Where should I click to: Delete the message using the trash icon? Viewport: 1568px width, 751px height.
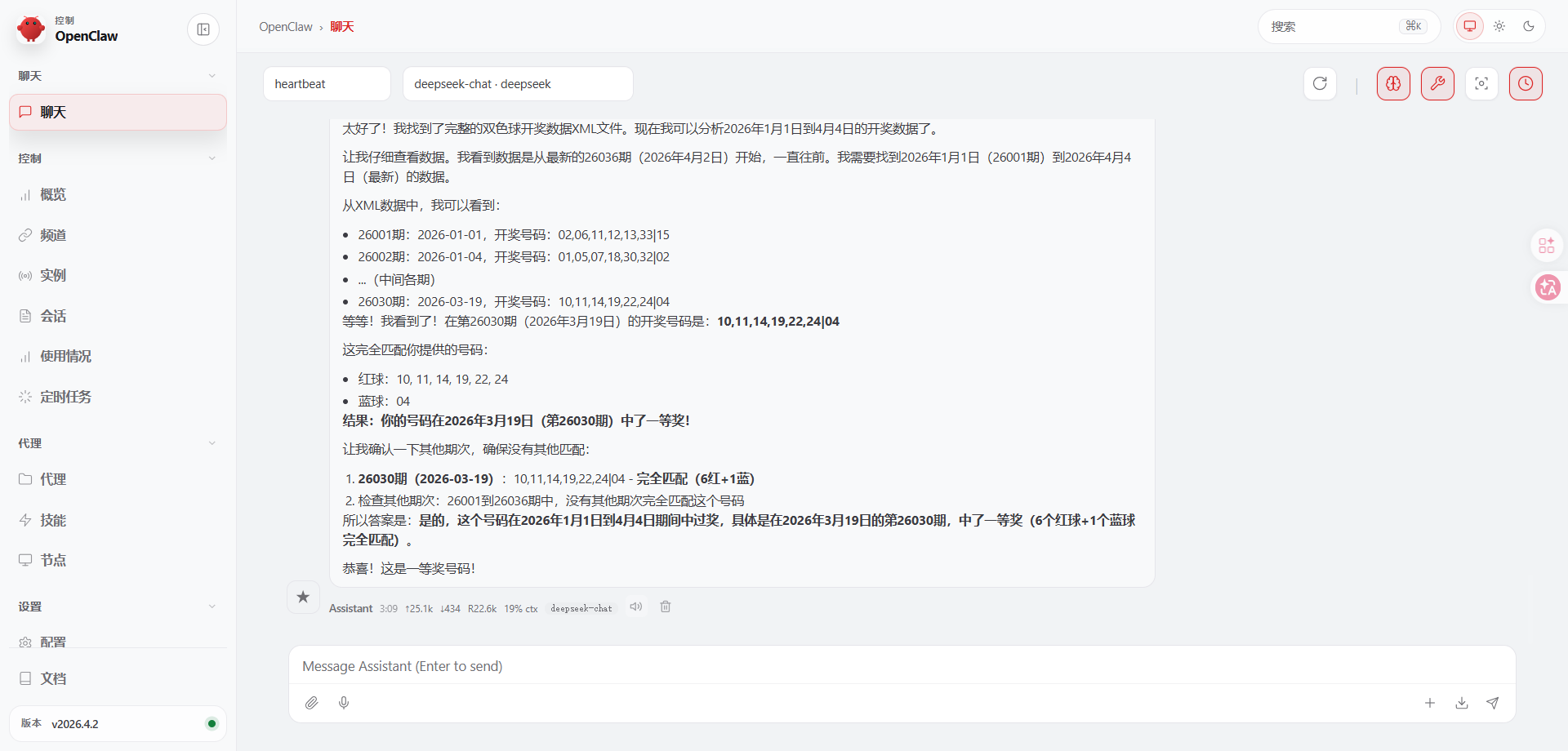666,607
